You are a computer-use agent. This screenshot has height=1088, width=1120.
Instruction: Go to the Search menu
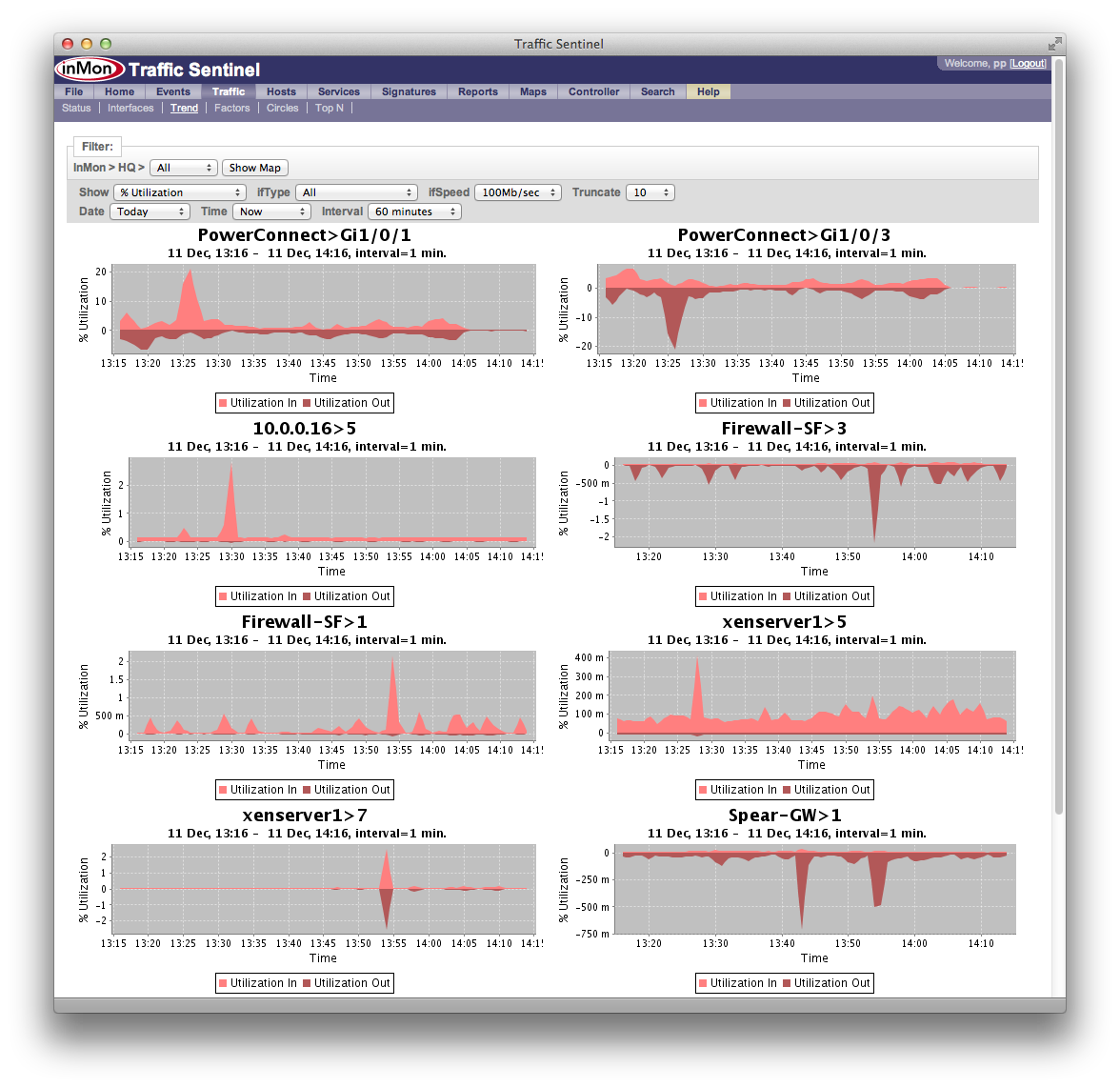[658, 91]
